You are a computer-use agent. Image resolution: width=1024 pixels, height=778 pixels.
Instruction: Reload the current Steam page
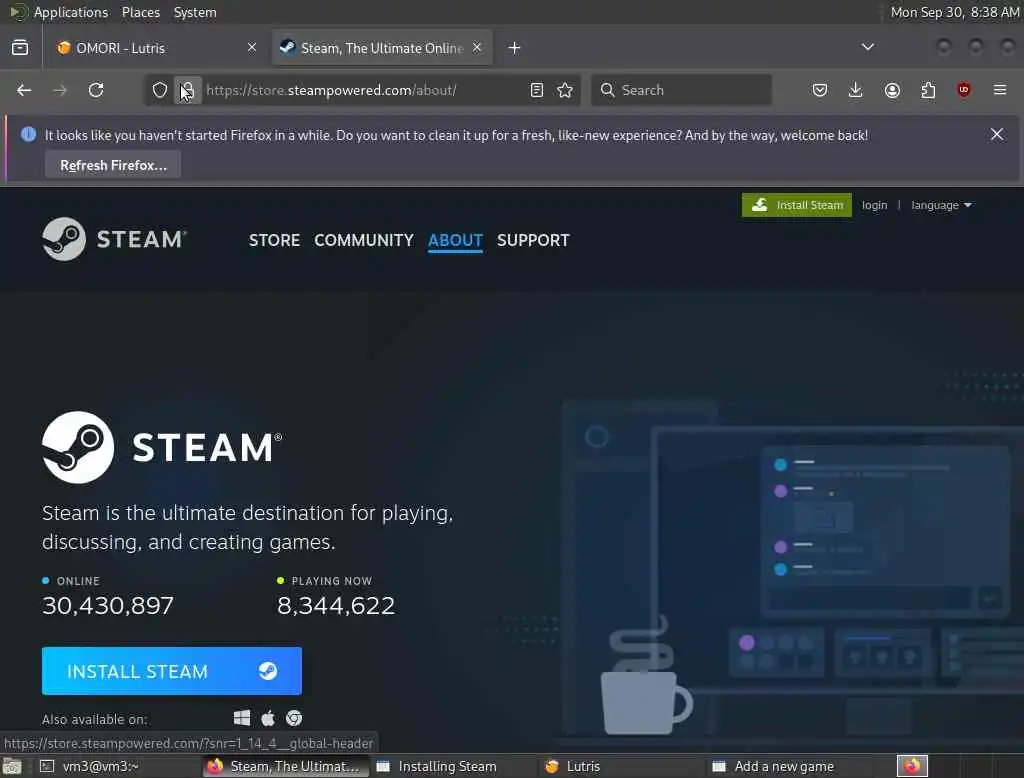click(x=96, y=90)
